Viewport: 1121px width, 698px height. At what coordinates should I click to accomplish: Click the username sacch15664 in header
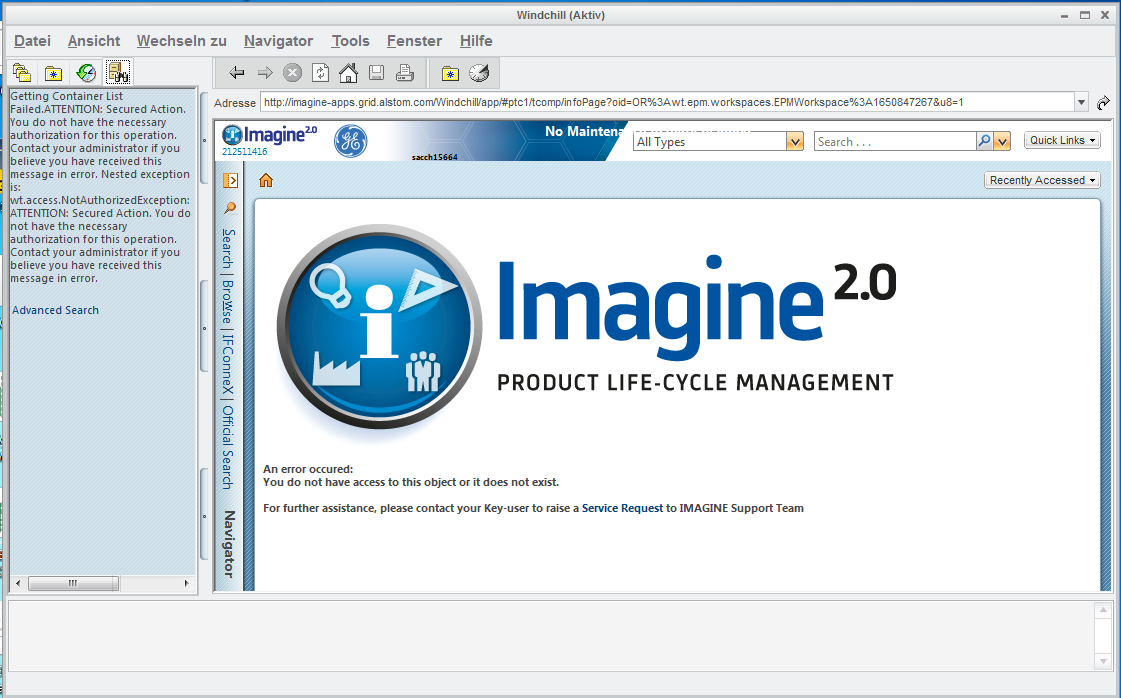pos(435,157)
